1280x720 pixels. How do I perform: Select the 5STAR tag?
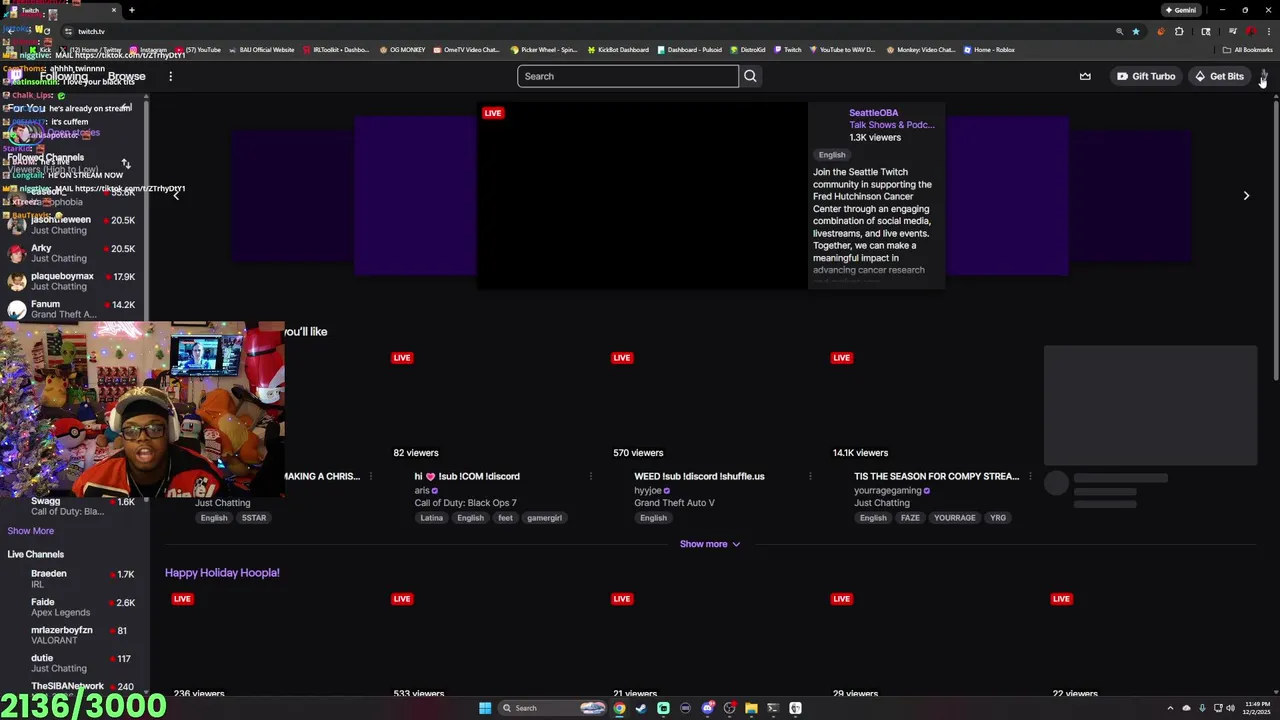tap(254, 518)
